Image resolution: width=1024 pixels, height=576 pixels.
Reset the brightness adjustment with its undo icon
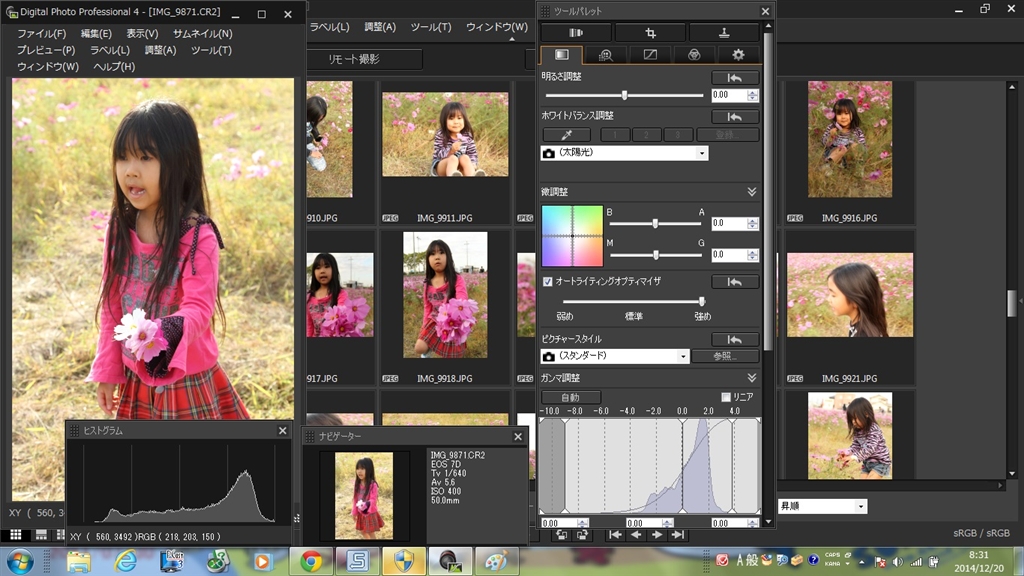(735, 77)
